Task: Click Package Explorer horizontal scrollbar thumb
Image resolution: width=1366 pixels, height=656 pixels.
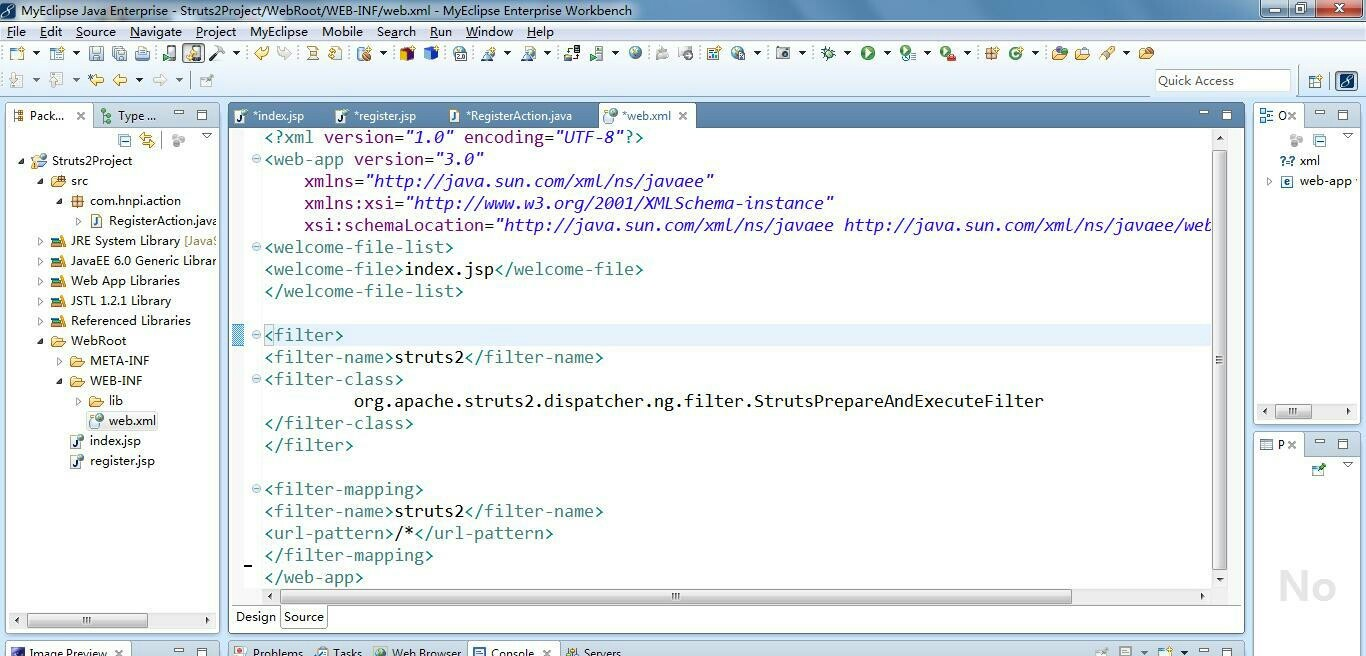Action: [86, 620]
